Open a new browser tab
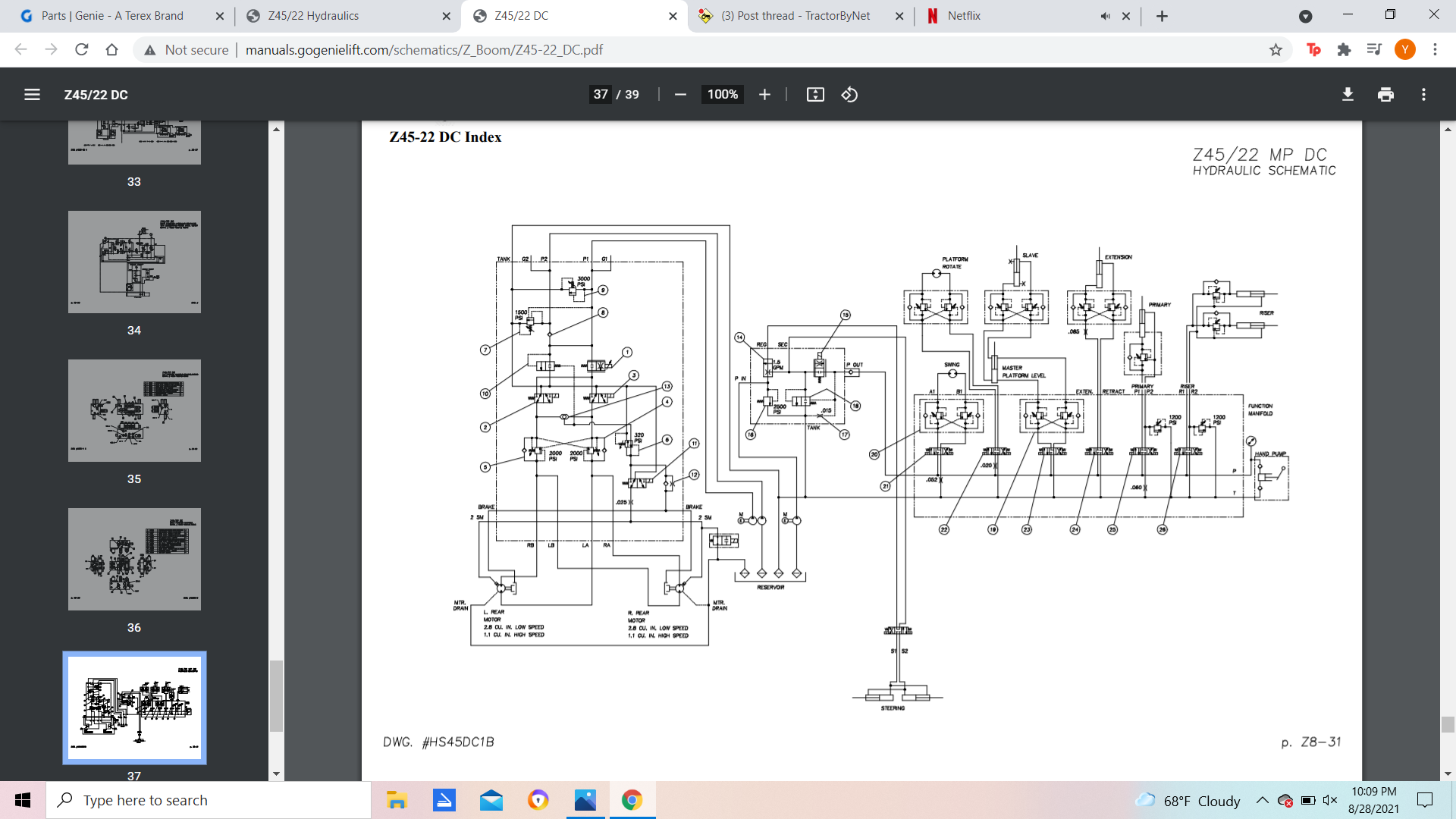The image size is (1456, 819). click(x=1162, y=16)
